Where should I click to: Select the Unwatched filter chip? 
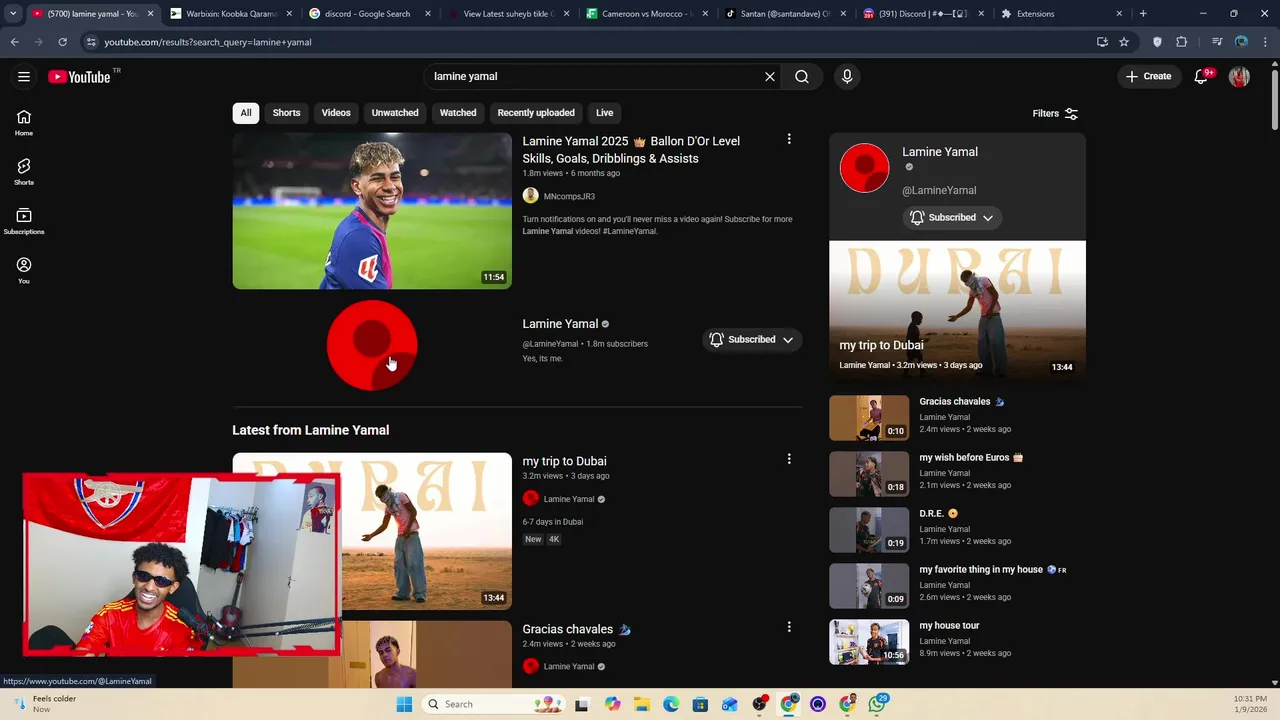pos(395,113)
